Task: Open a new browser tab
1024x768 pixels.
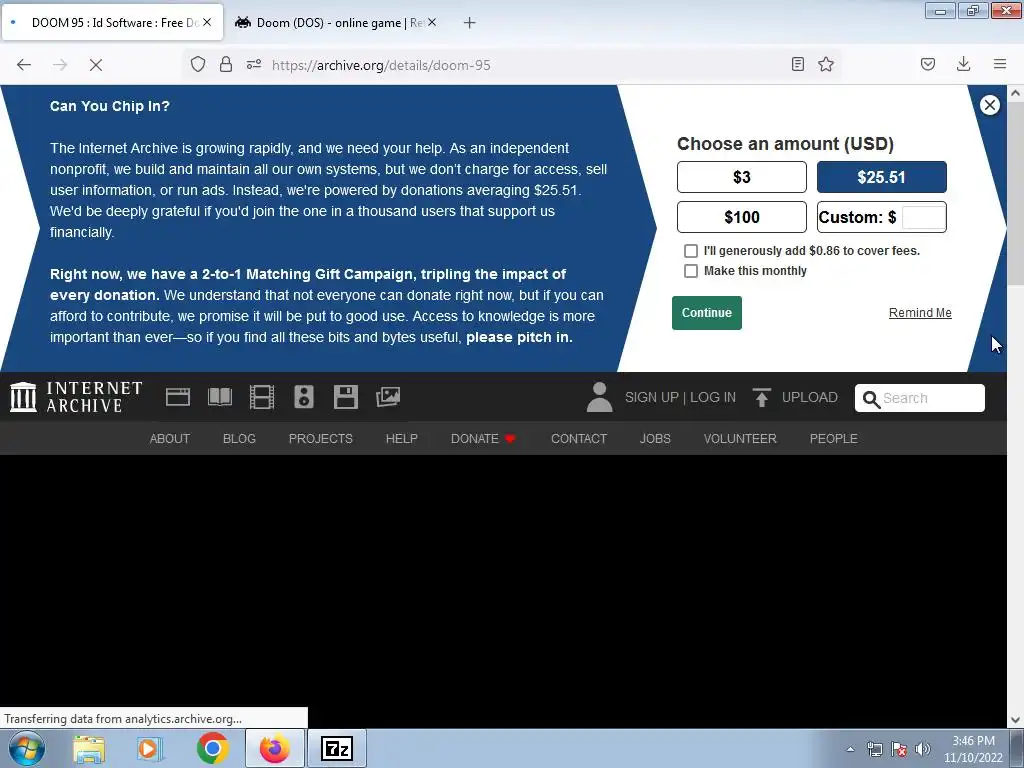Action: [x=470, y=23]
